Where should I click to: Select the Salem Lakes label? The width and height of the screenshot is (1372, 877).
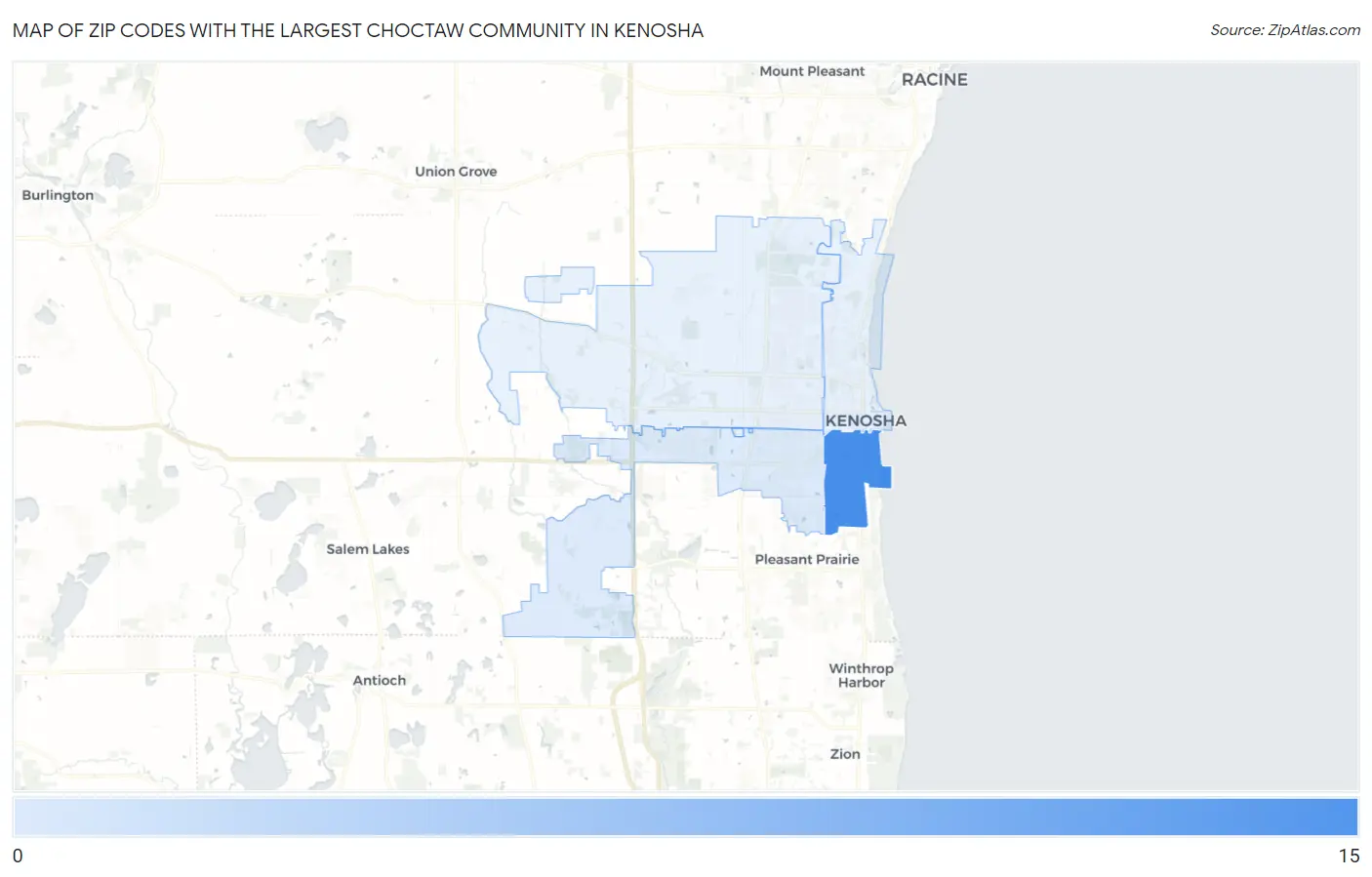coord(368,549)
